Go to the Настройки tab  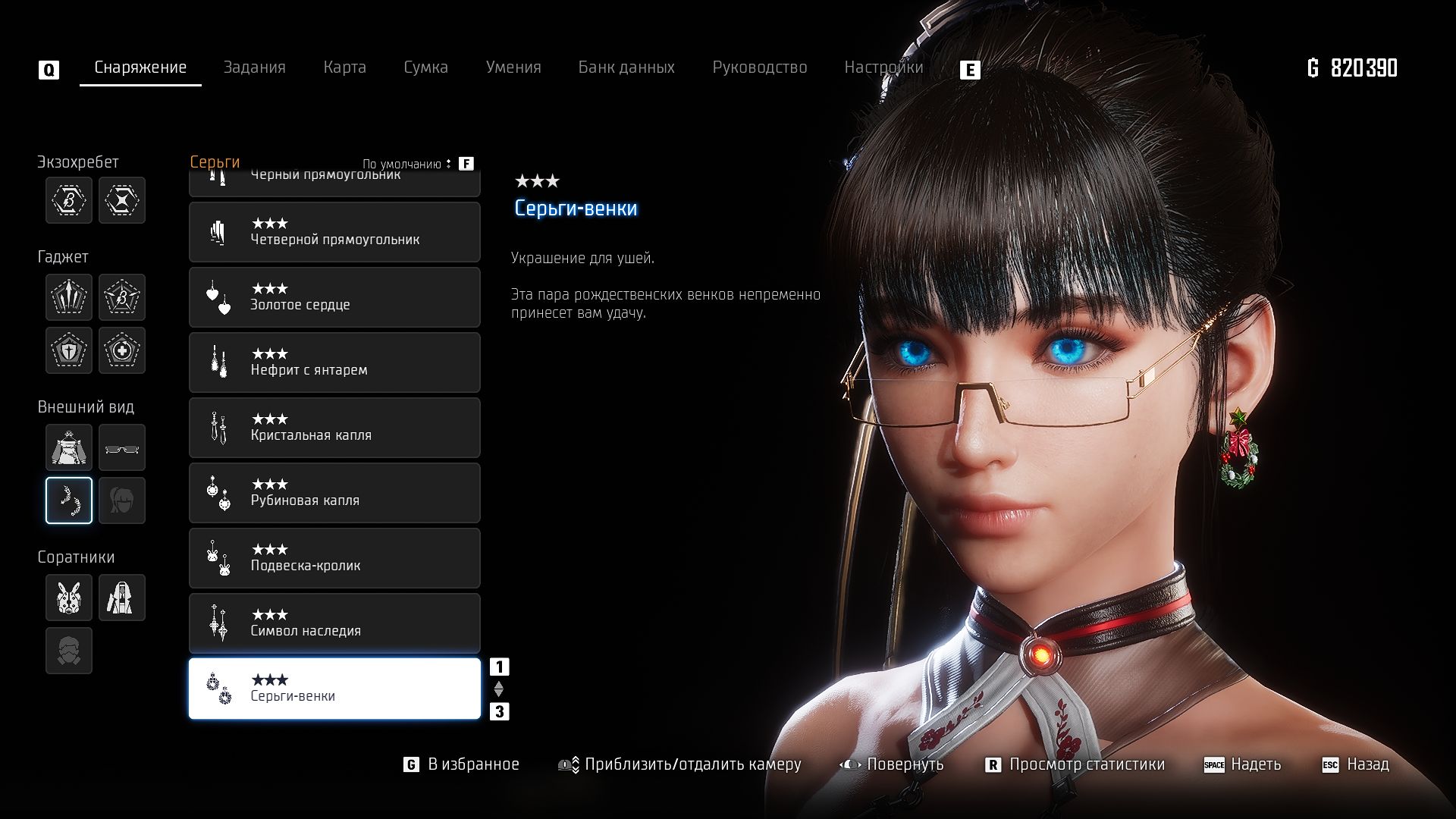coord(883,67)
